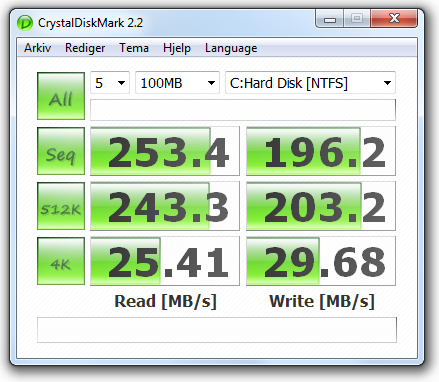The image size is (439, 382).
Task: Click the empty comment field at the bottom
Action: 217,330
